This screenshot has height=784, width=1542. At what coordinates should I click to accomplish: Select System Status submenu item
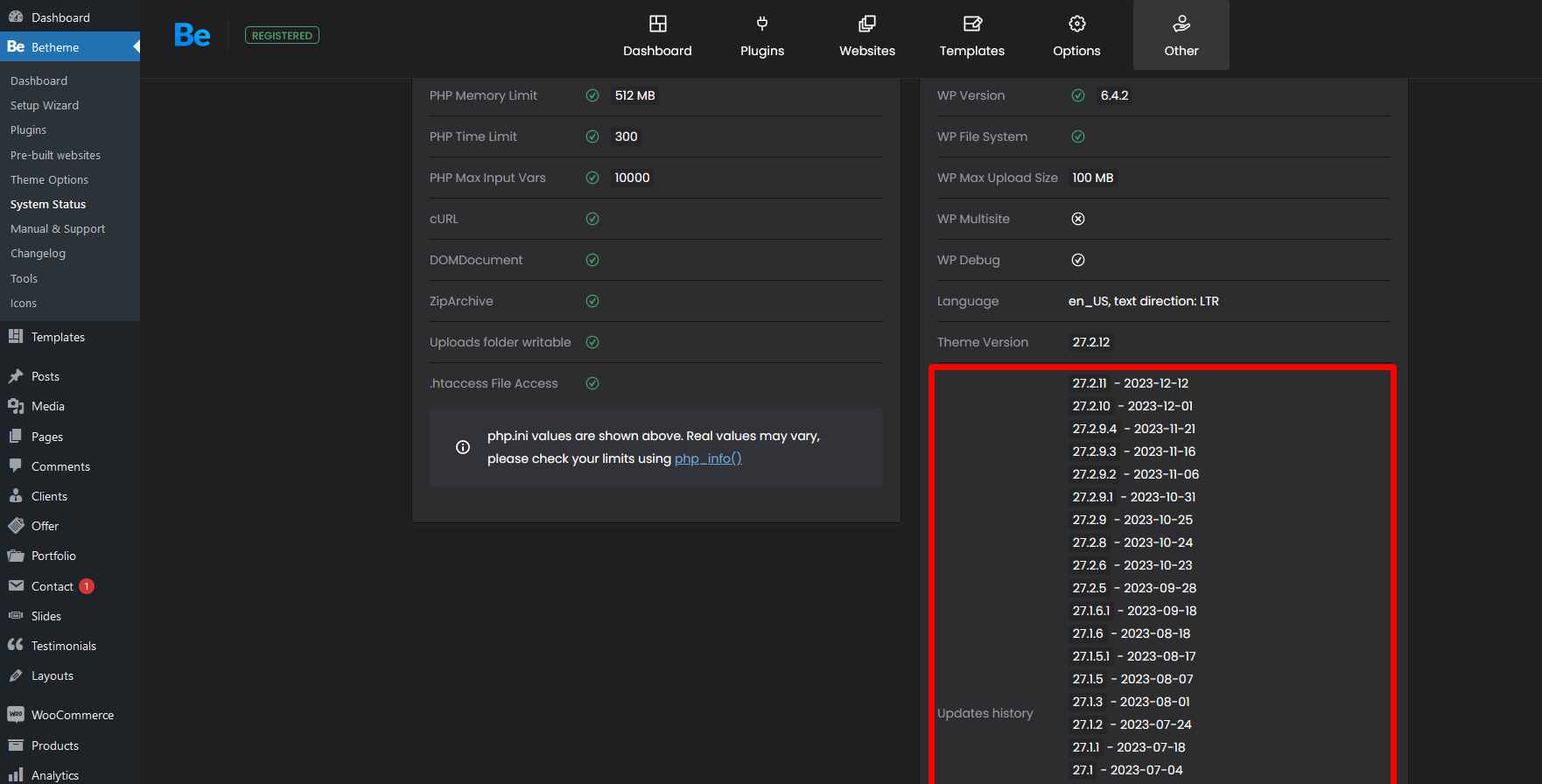(48, 204)
